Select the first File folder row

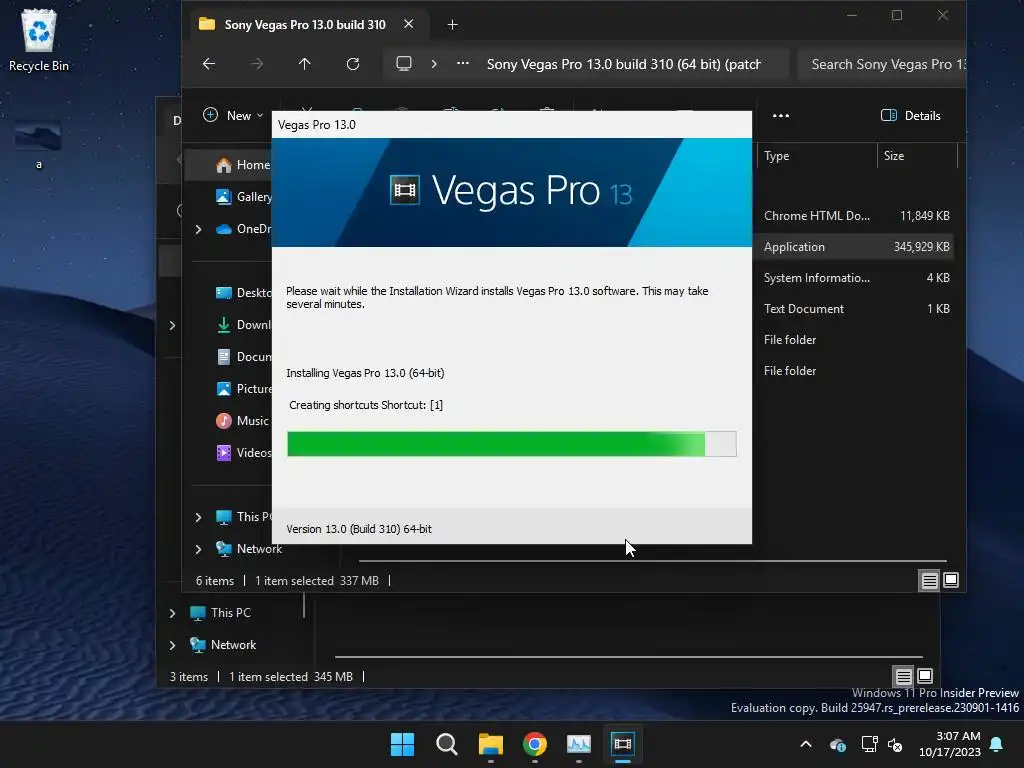(856, 340)
